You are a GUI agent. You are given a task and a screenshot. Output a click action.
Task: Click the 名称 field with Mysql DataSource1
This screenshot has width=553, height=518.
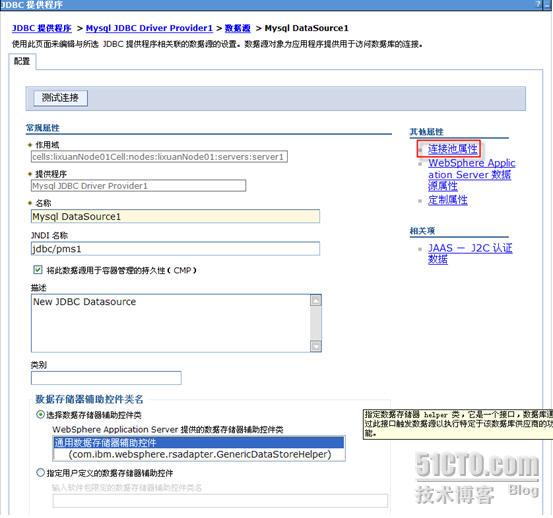[x=175, y=216]
